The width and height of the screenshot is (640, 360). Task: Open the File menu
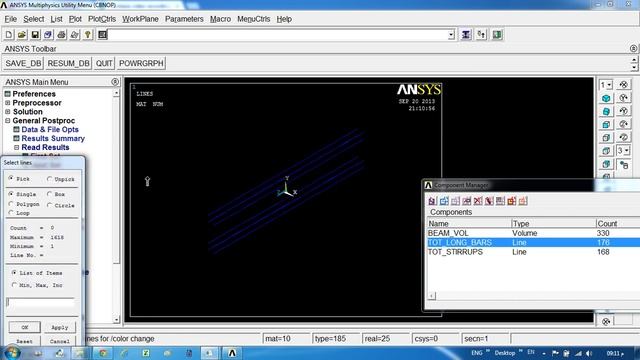pos(10,19)
